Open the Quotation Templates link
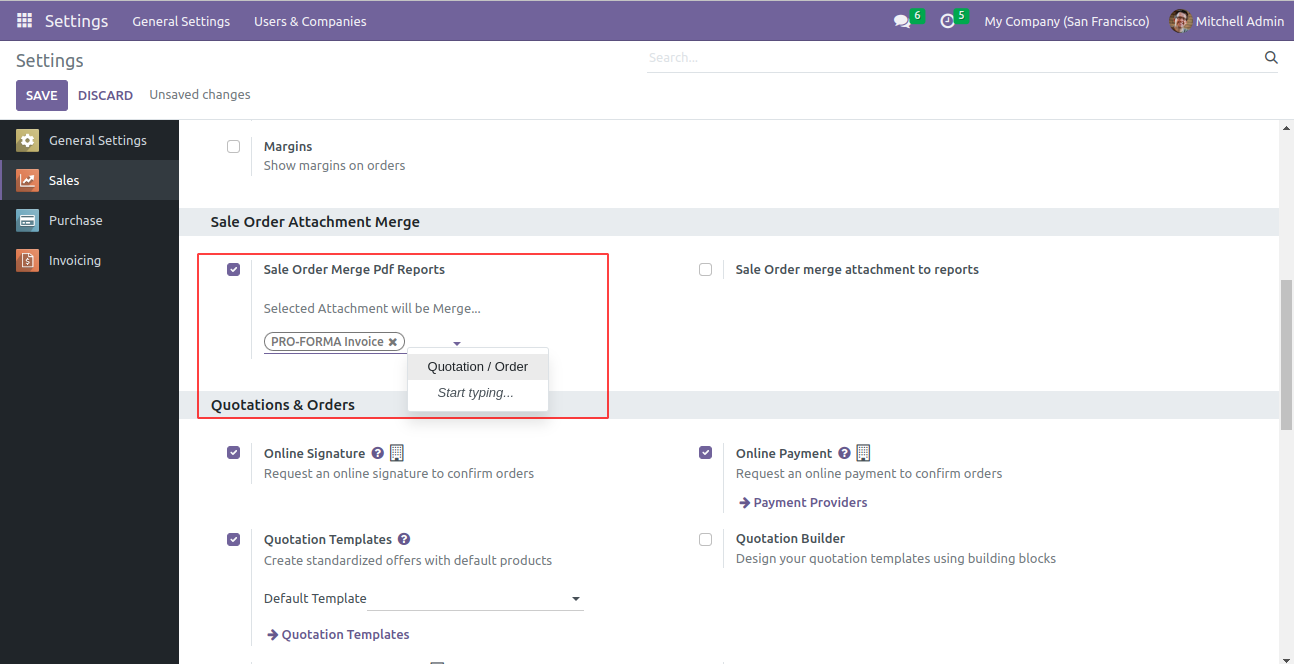The image size is (1294, 664). click(338, 634)
